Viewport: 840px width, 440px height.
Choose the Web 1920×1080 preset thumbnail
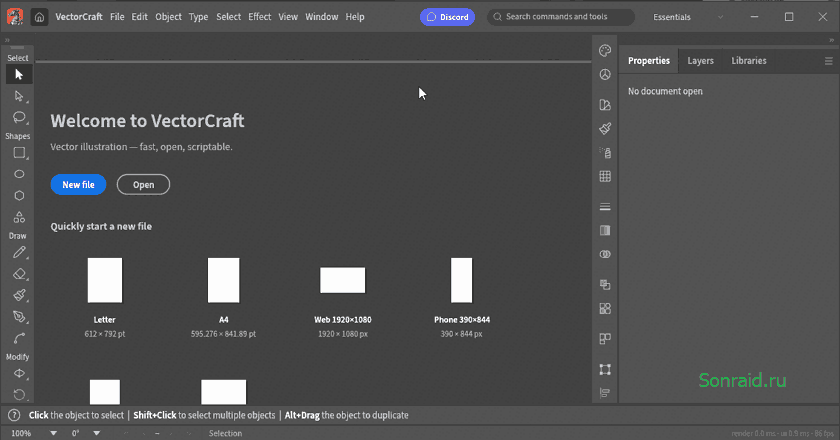point(342,280)
